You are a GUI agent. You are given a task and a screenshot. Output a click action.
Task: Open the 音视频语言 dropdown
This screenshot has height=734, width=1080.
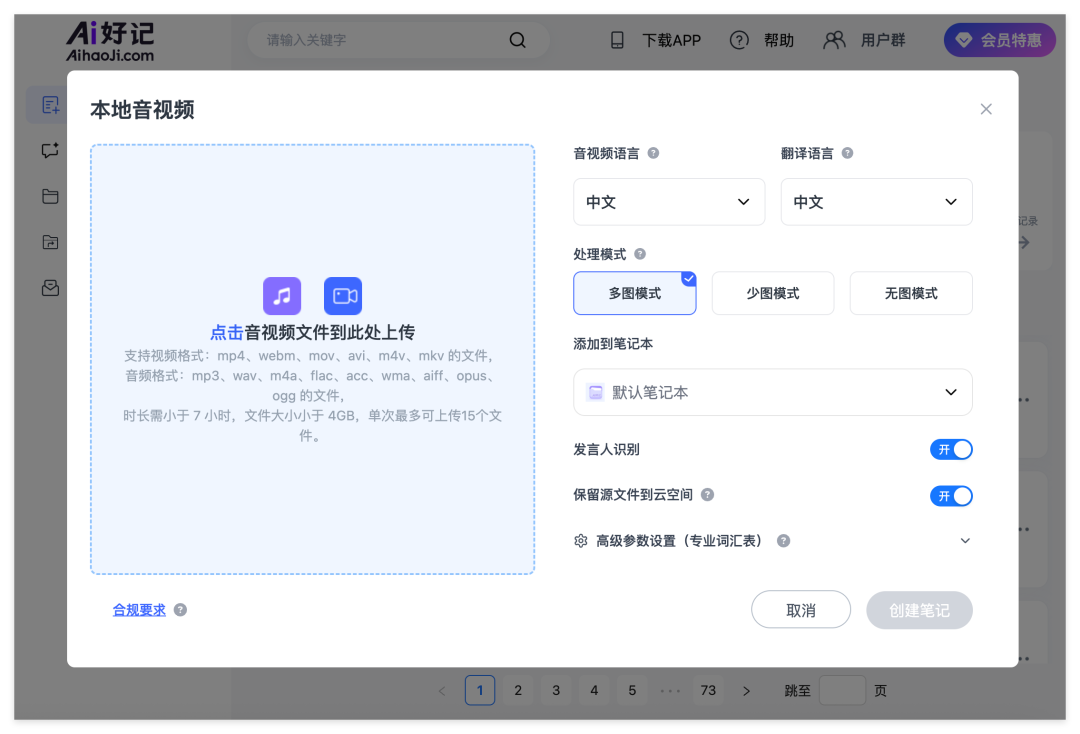coord(669,202)
